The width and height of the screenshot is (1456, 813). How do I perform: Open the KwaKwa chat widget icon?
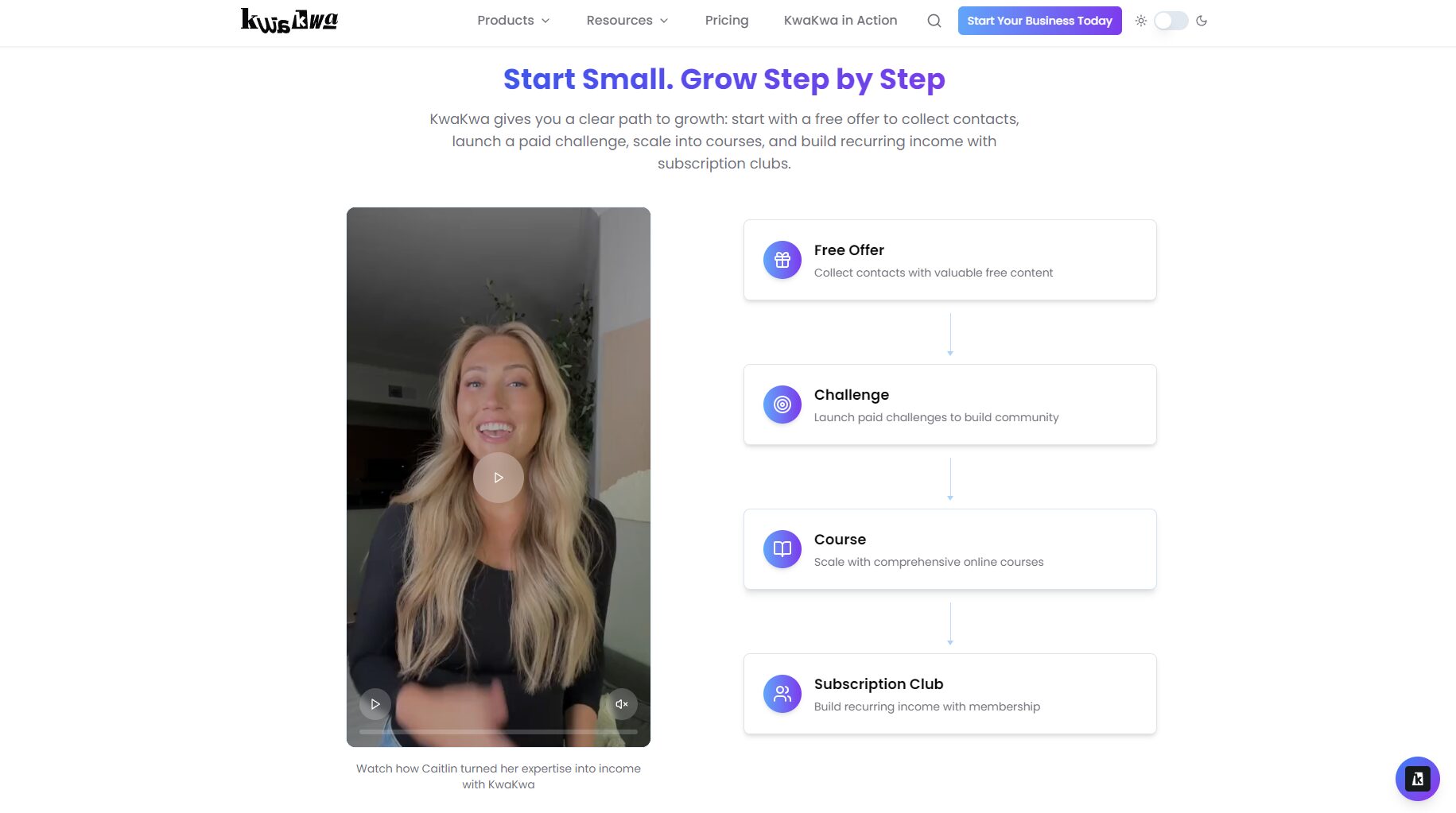1417,779
